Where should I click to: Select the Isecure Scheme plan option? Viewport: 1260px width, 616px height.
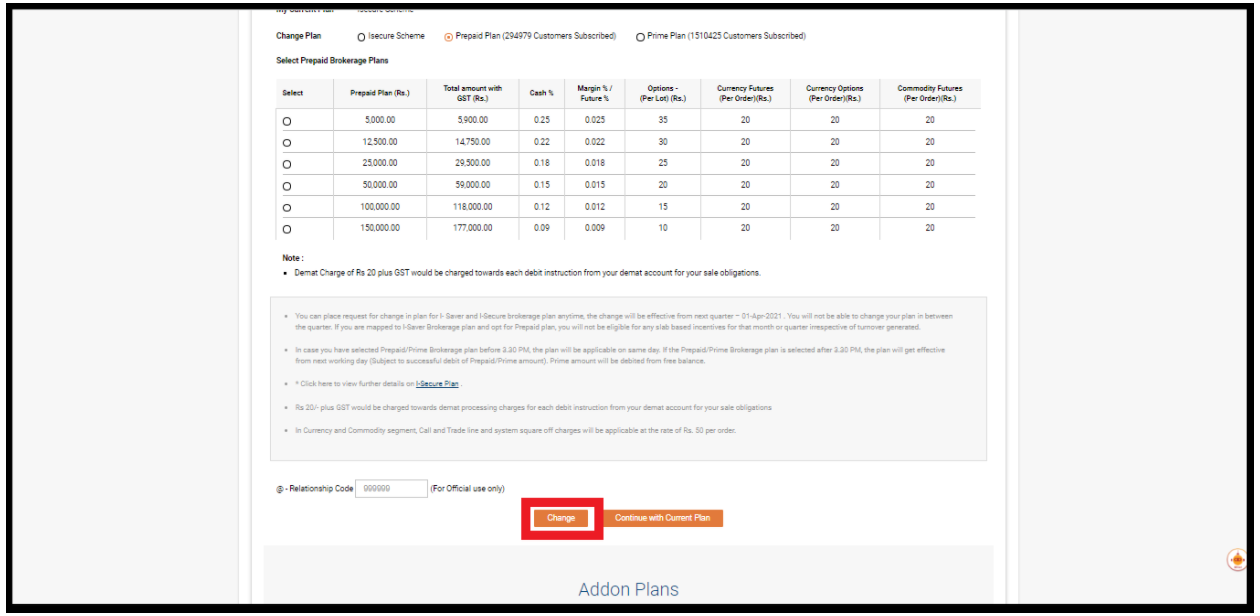[x=361, y=37]
